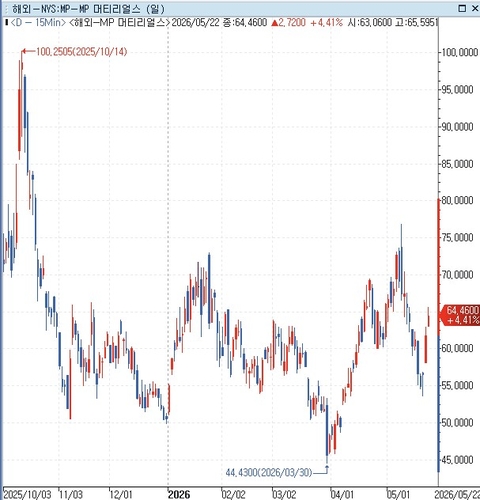
Task: Click the change value '▲2.7200'
Action: 288,23
